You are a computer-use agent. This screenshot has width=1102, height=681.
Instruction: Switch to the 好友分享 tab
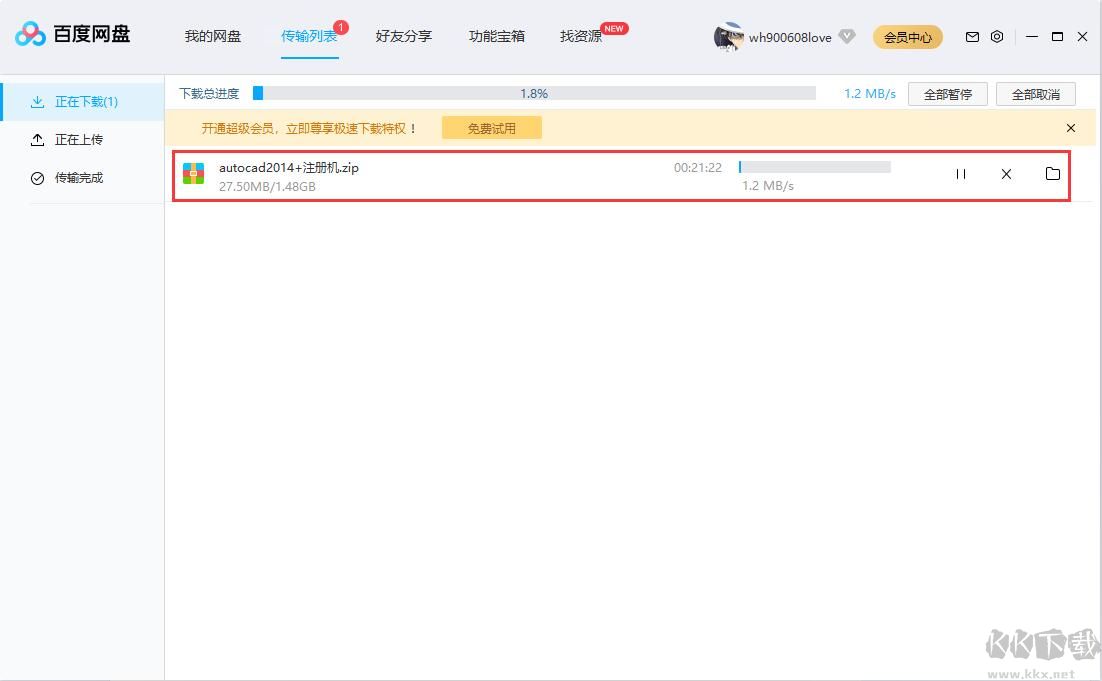coord(403,36)
